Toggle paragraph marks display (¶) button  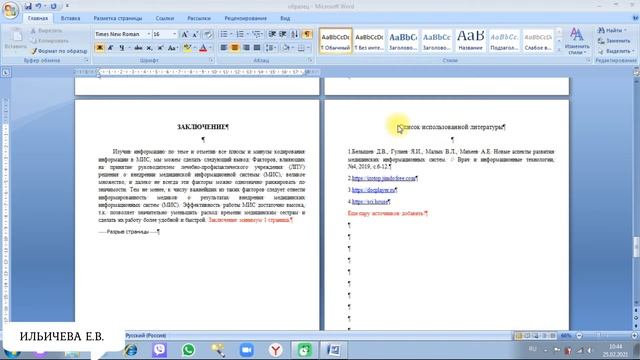(x=307, y=34)
